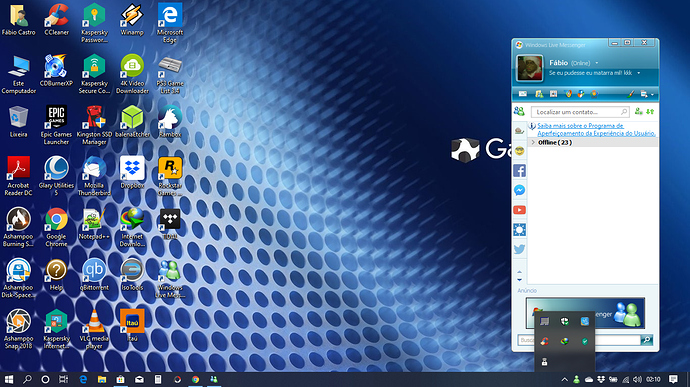Open the Windows Start menu
The width and height of the screenshot is (690, 387).
point(9,379)
